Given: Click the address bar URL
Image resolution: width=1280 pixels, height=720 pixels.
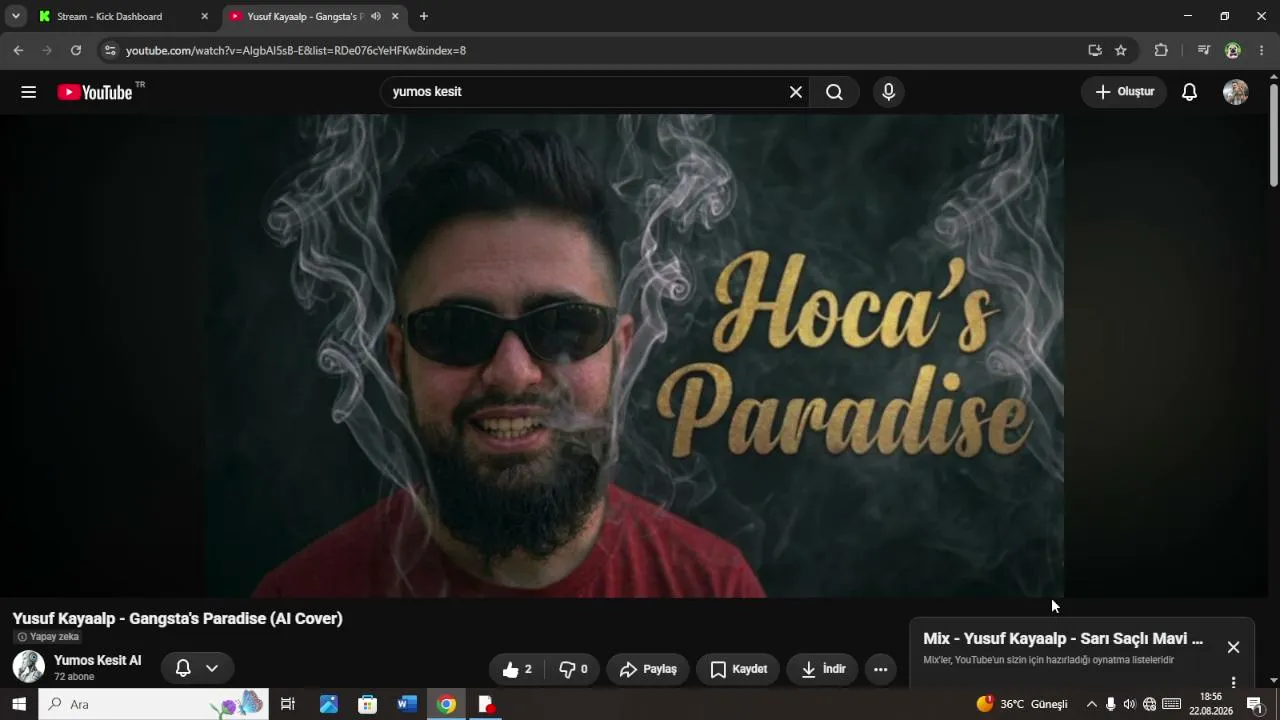Looking at the screenshot, I should pyautogui.click(x=296, y=50).
